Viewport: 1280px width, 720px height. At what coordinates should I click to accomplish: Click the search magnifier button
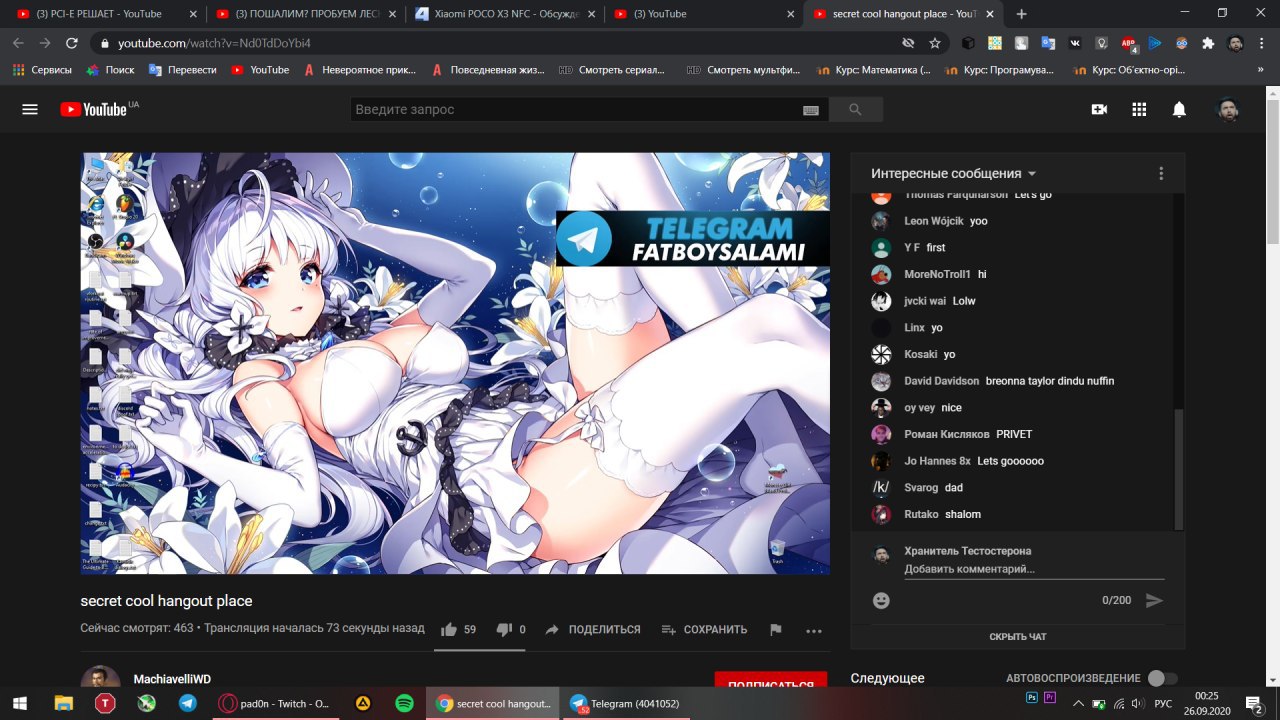855,109
